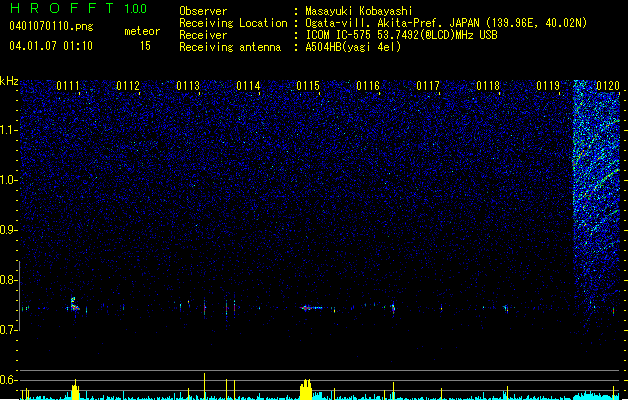Click the 0.8 frequency axis label
This screenshot has height=400, width=629.
8,280
